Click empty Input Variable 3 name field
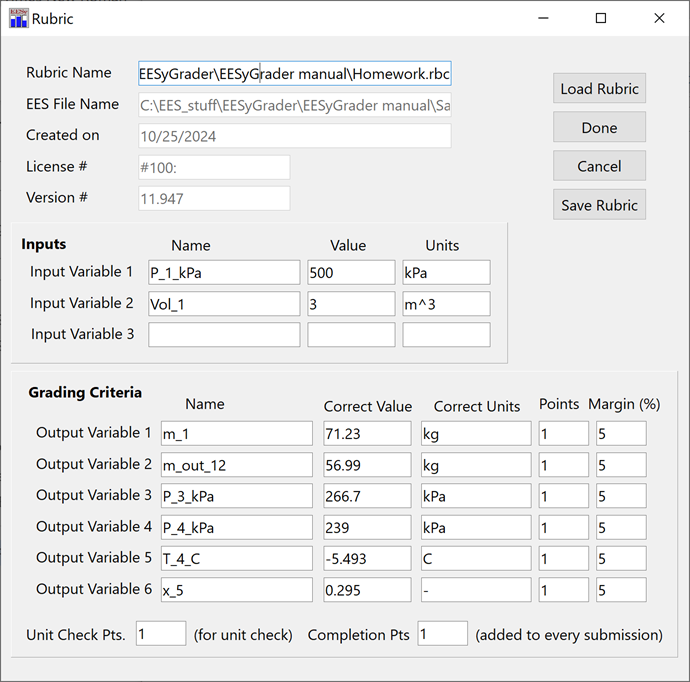Viewport: 690px width, 682px height. (224, 335)
